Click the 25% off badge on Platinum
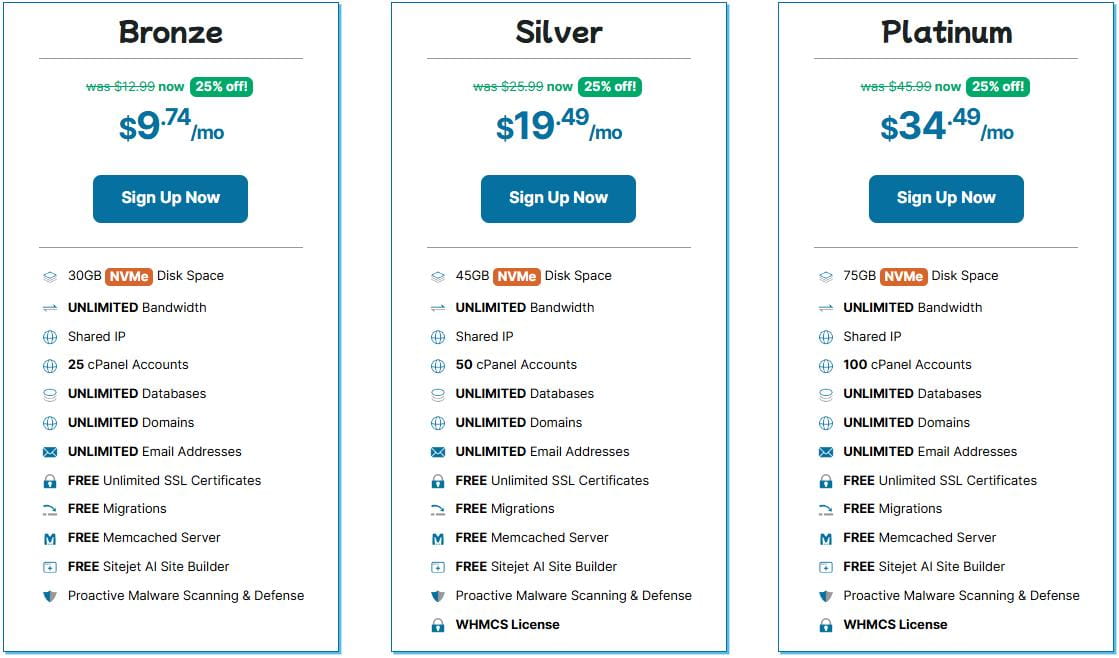The width and height of the screenshot is (1119, 658). [x=997, y=87]
